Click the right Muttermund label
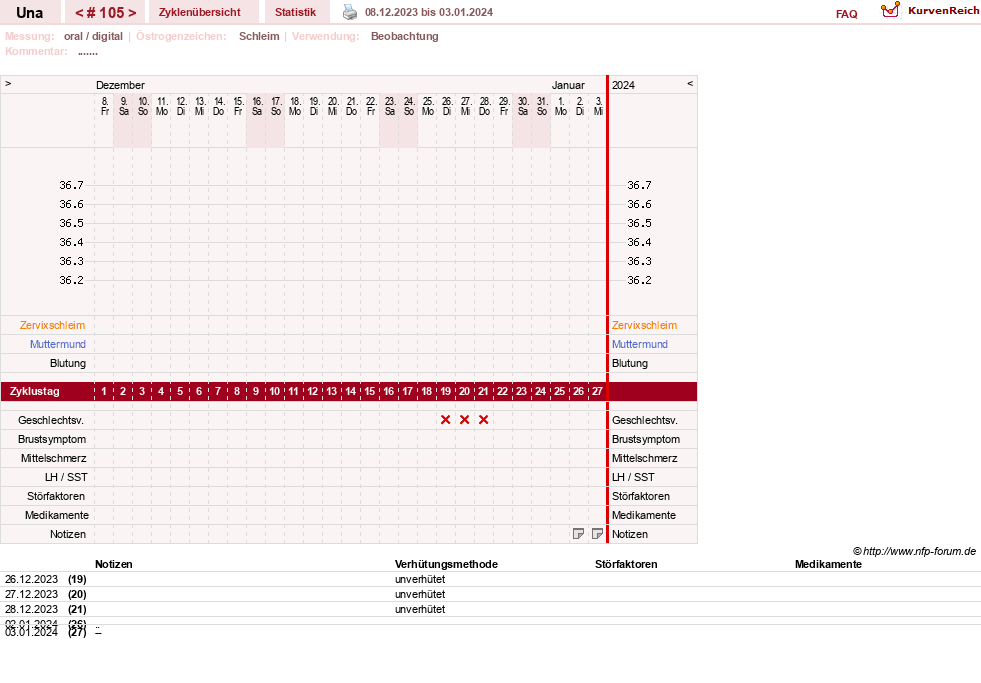 (x=639, y=344)
